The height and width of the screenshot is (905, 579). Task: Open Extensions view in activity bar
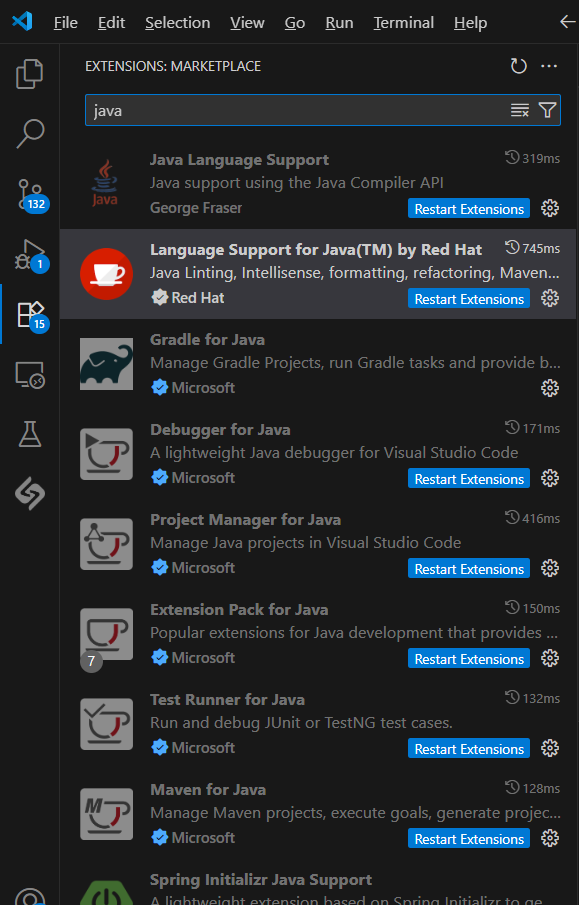click(31, 315)
